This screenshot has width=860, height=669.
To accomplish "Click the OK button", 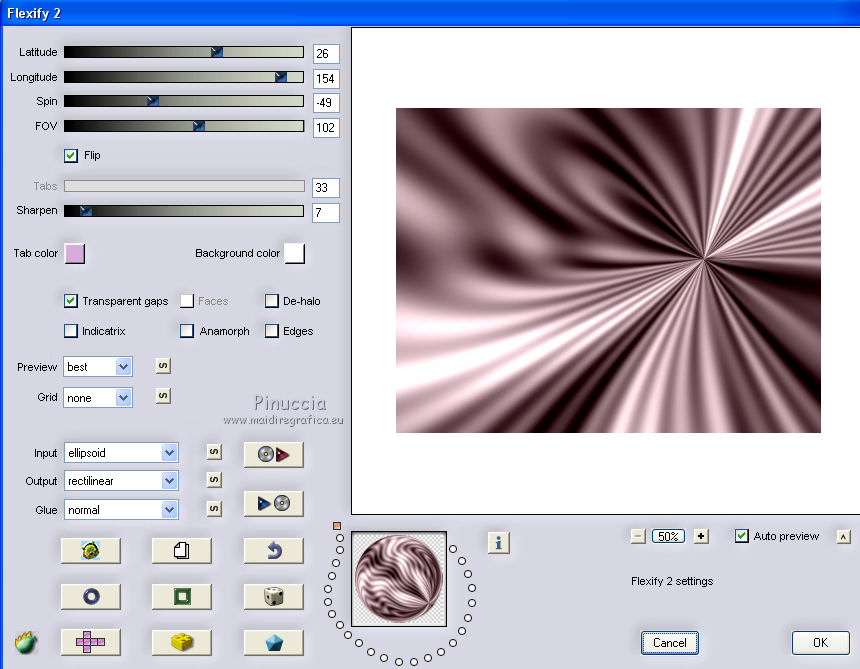I will pos(821,643).
